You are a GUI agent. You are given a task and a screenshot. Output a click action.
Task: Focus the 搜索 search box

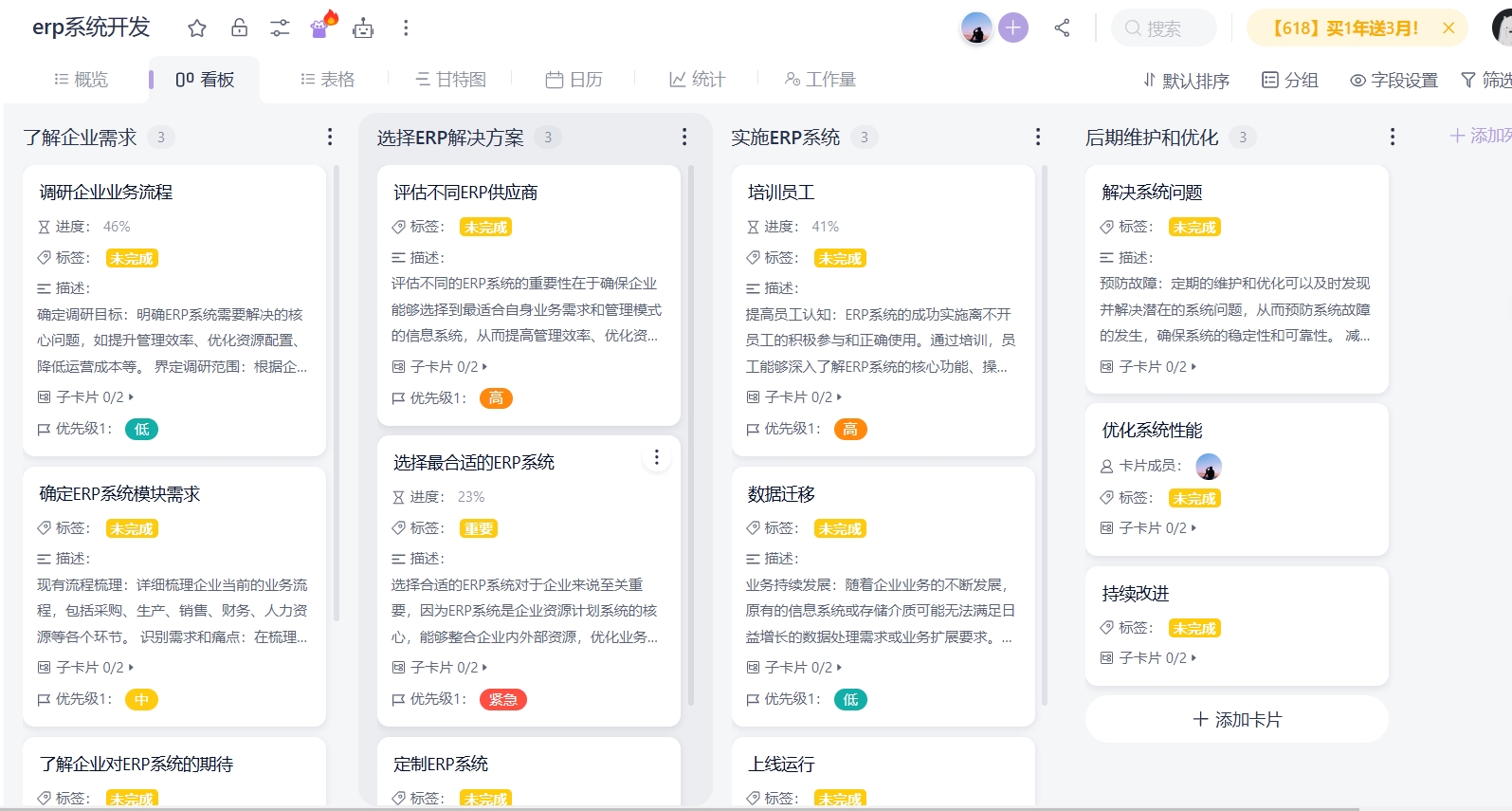pyautogui.click(x=1164, y=28)
